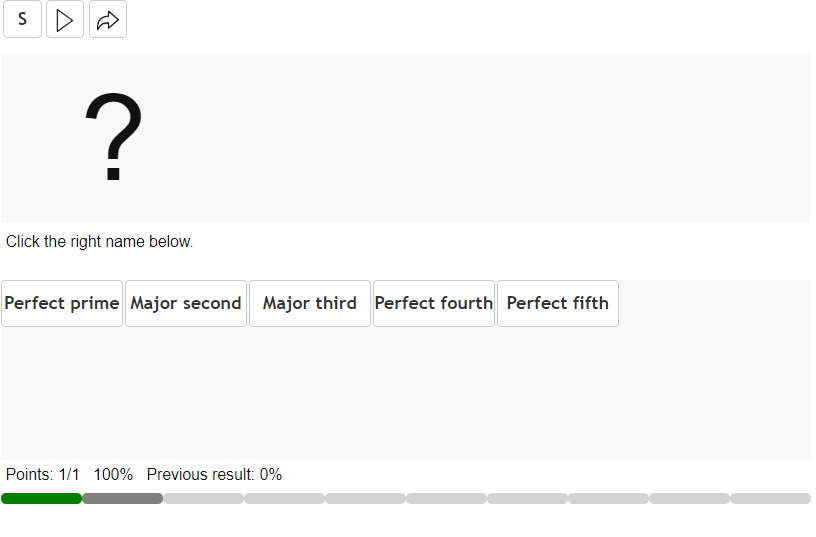Click the Points: 1/1 score text

[x=42, y=474]
